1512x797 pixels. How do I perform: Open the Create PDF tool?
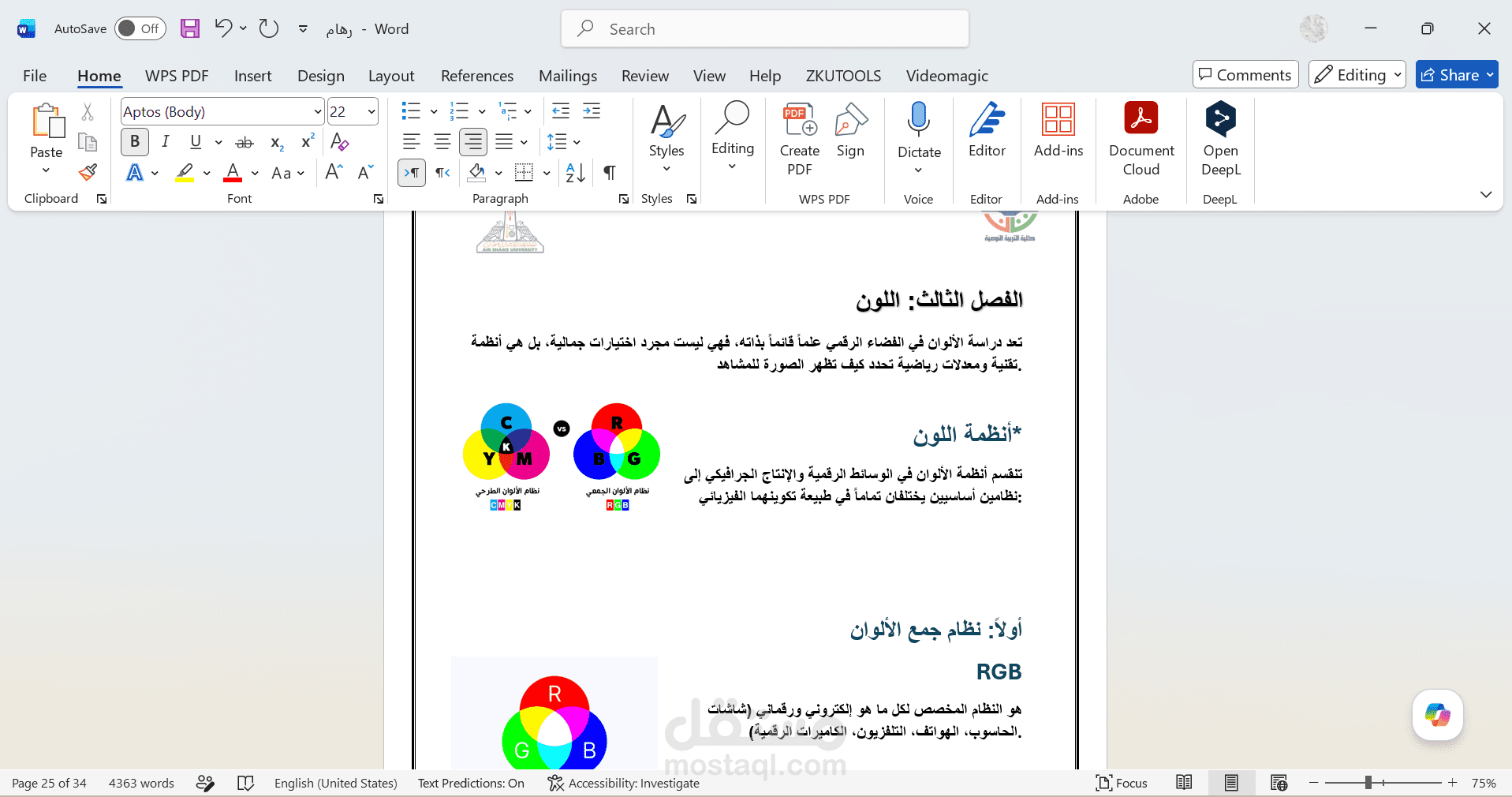799,139
